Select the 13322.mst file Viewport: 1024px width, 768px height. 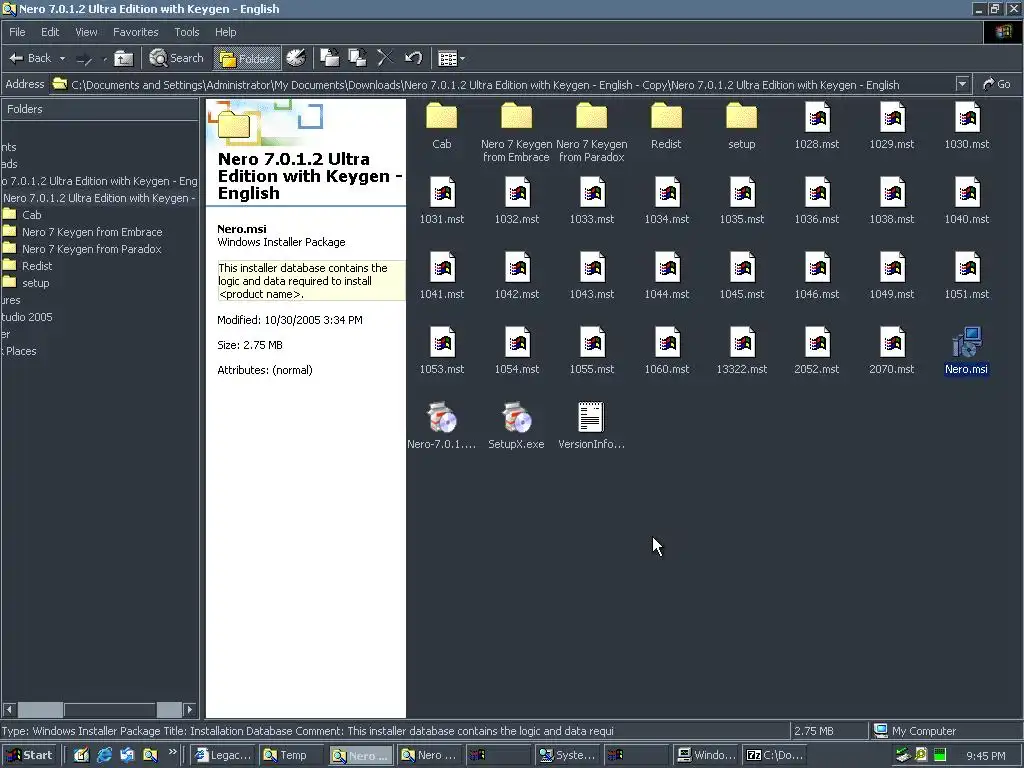[x=741, y=352]
